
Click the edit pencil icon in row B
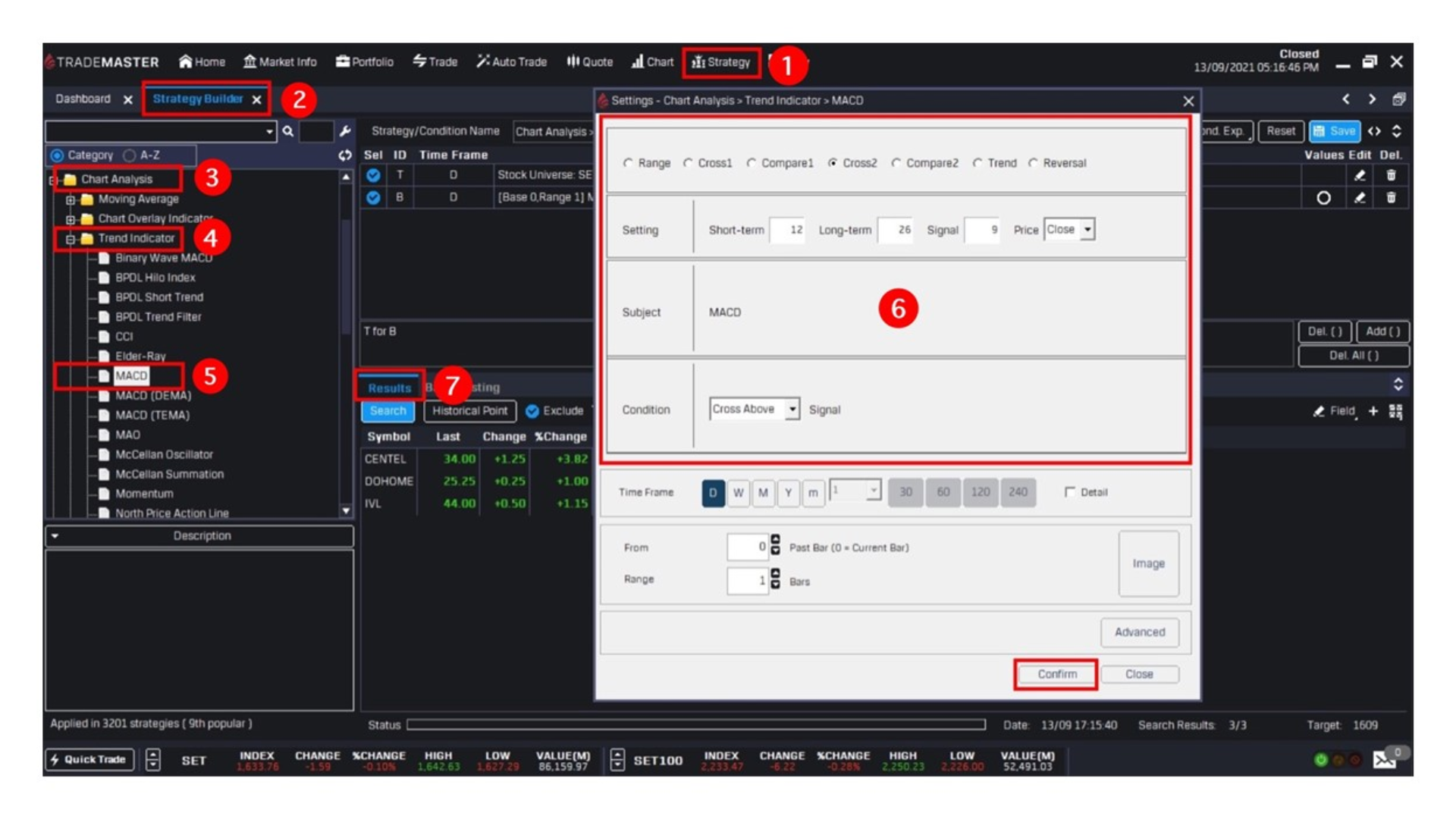tap(1360, 198)
